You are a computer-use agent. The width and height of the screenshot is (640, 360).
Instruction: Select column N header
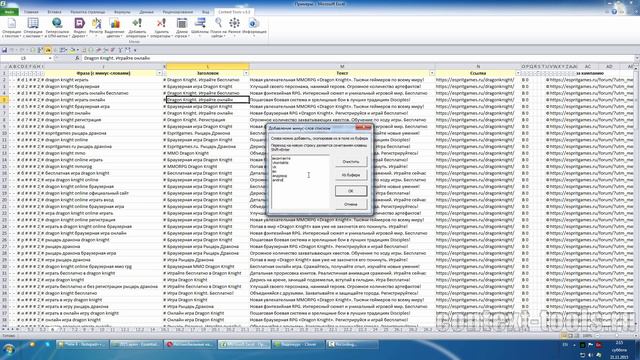[x=478, y=66]
